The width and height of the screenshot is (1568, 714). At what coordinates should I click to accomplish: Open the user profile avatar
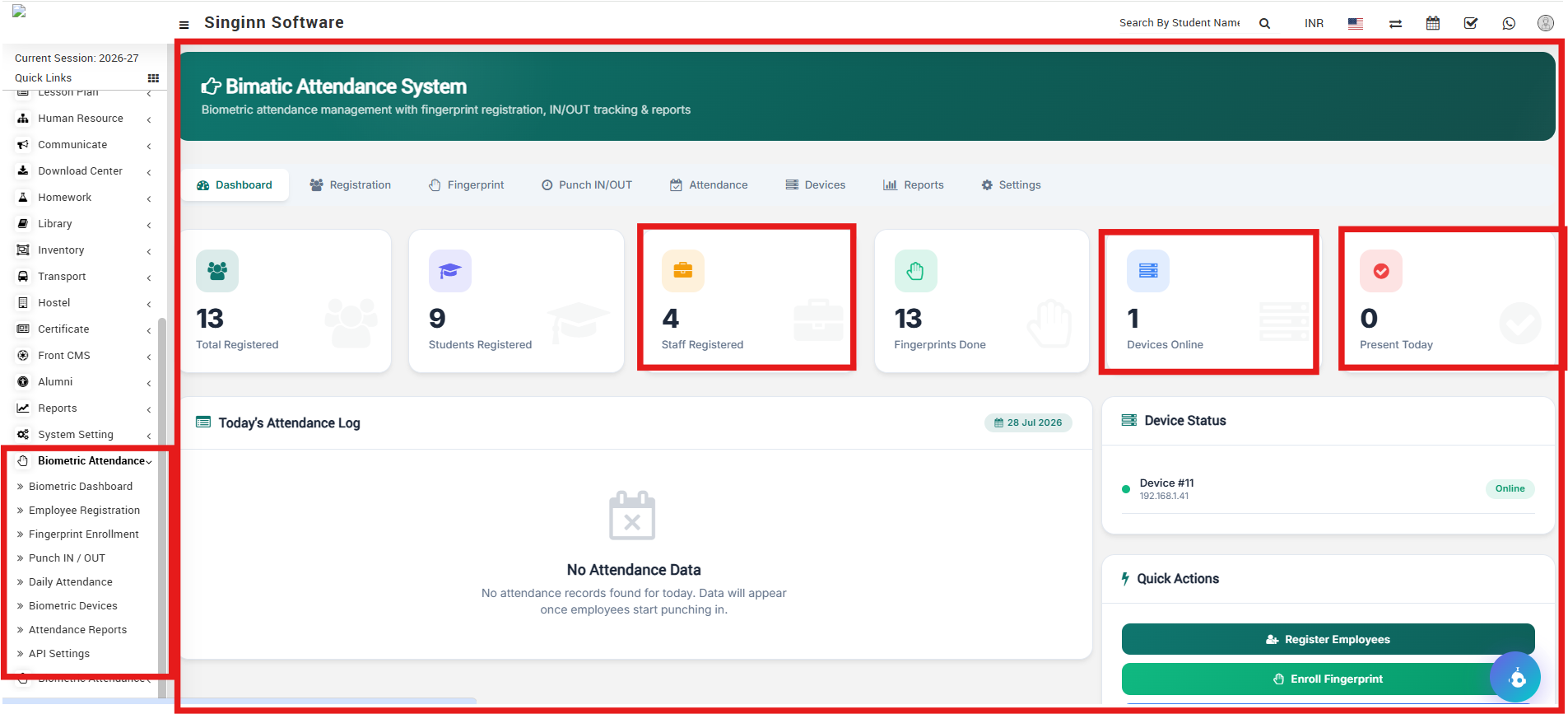click(1546, 23)
